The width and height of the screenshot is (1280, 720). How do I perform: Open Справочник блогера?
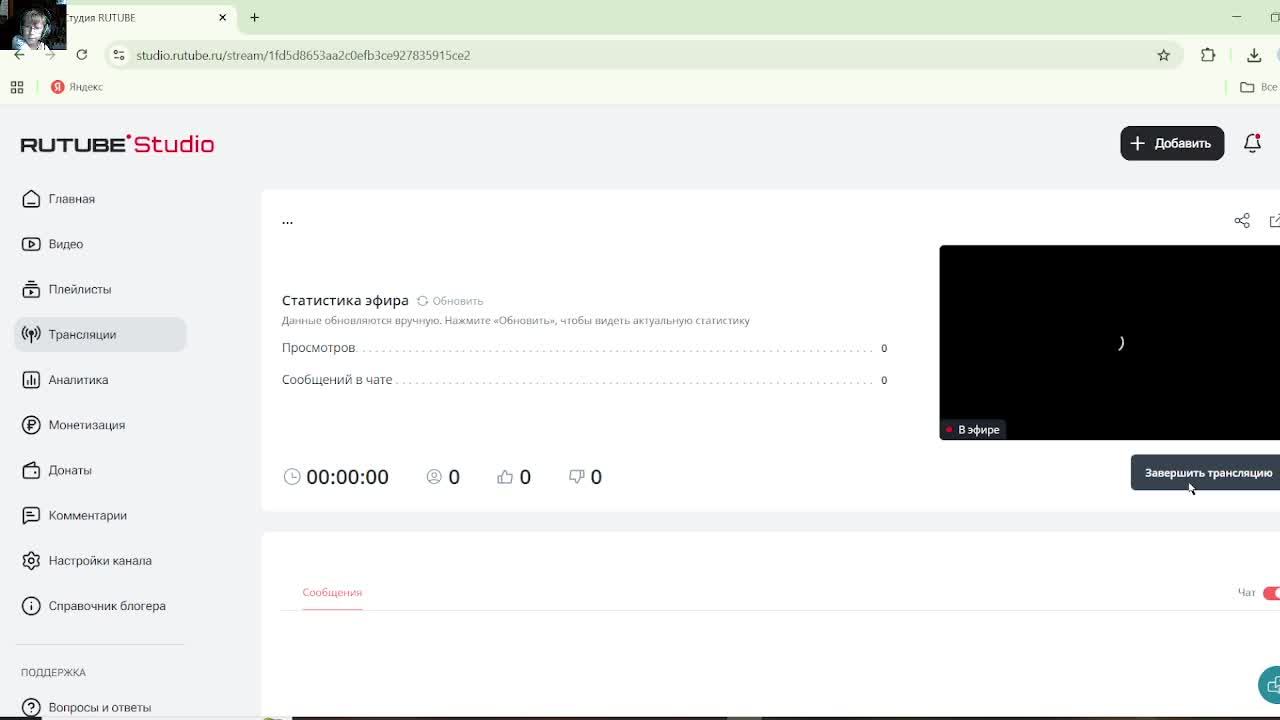coord(100,606)
